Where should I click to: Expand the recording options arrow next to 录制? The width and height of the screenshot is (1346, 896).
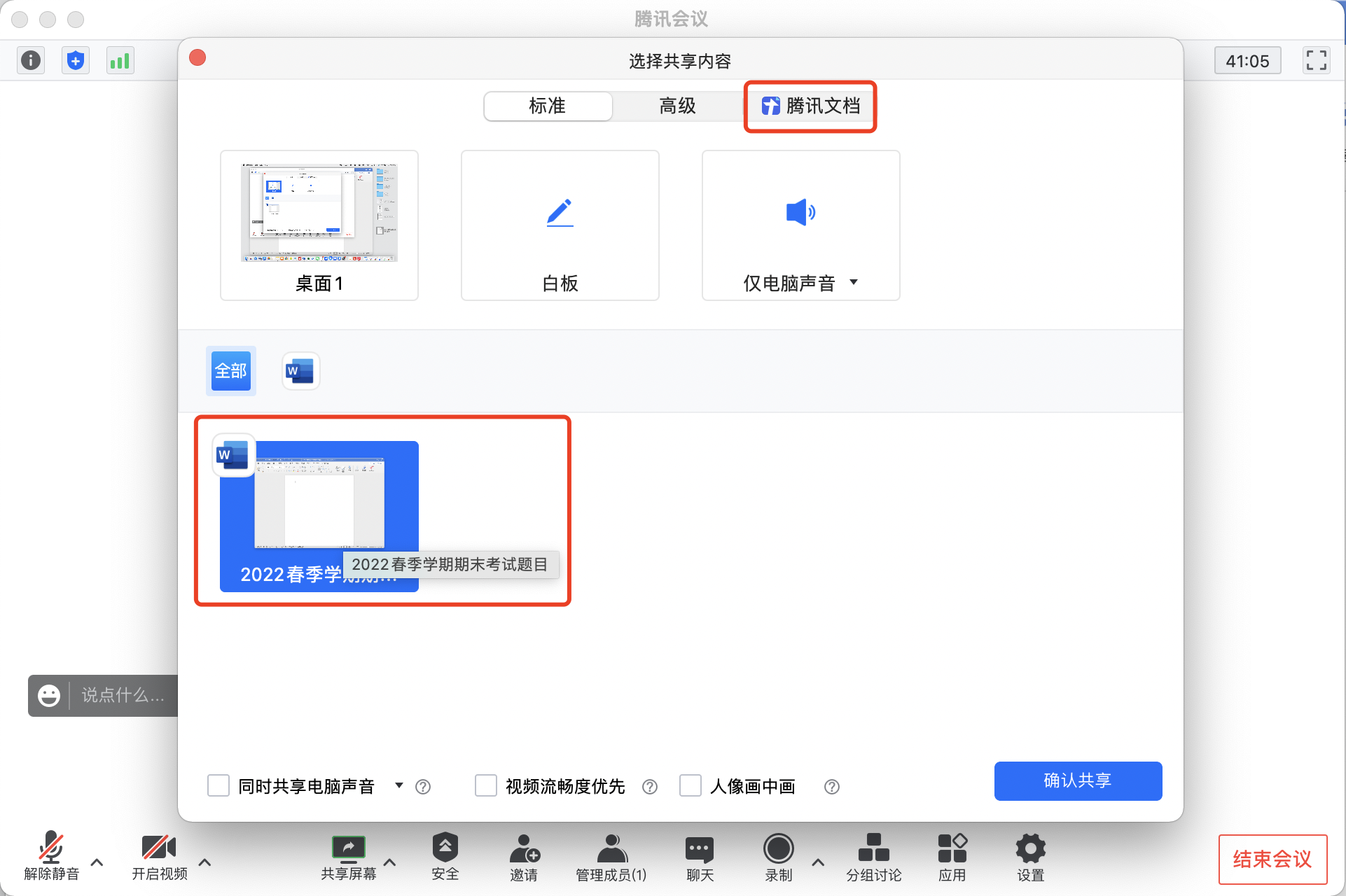click(x=818, y=862)
